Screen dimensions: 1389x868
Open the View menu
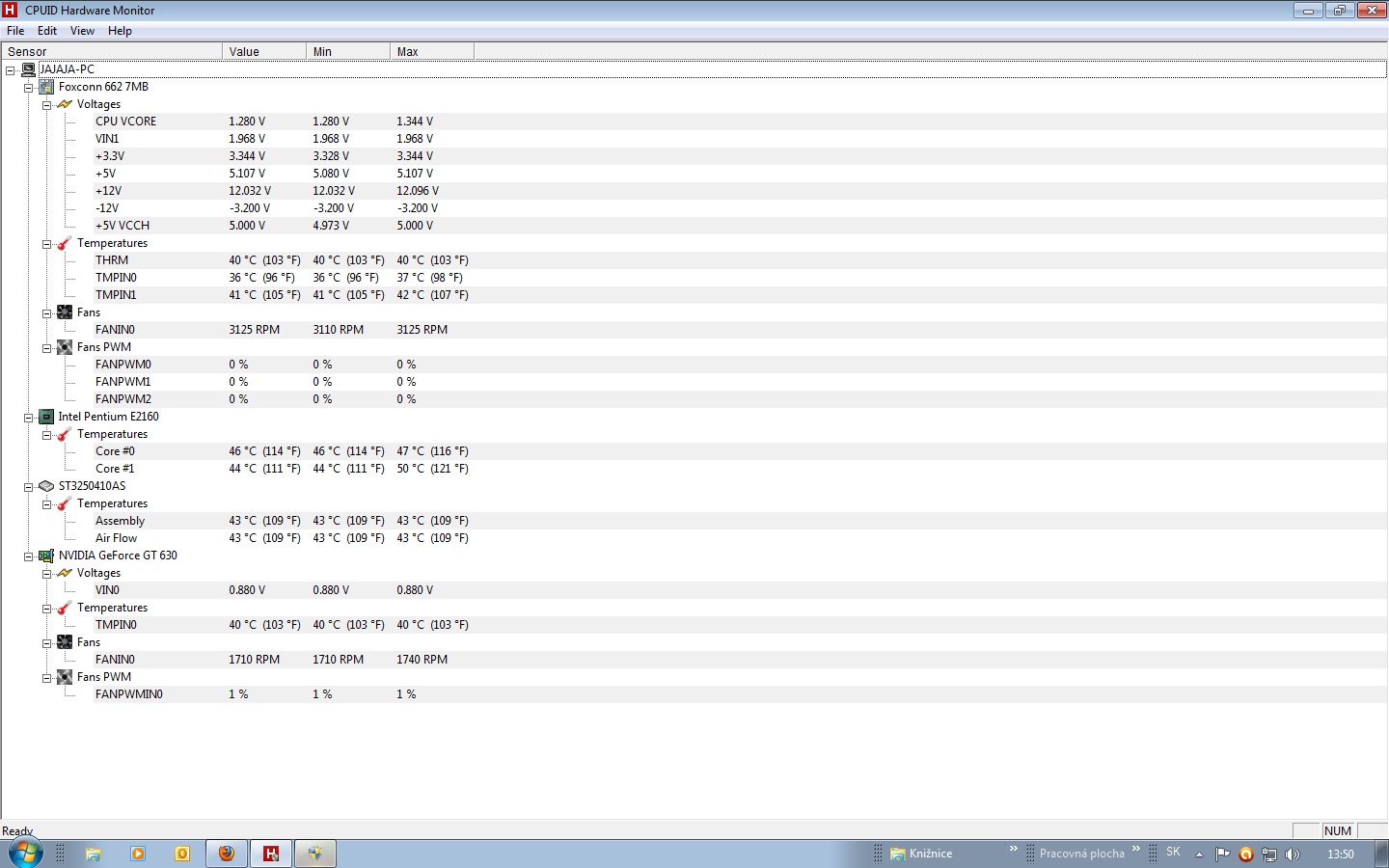82,31
